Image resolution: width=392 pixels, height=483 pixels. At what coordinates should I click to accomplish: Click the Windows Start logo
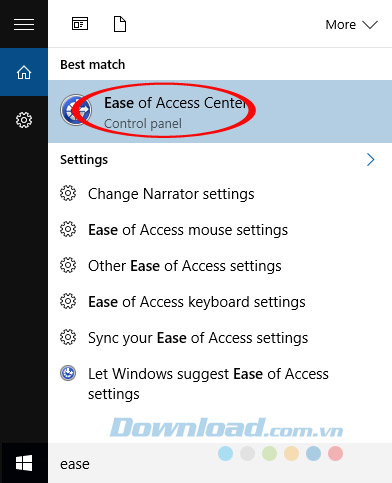pyautogui.click(x=24, y=463)
